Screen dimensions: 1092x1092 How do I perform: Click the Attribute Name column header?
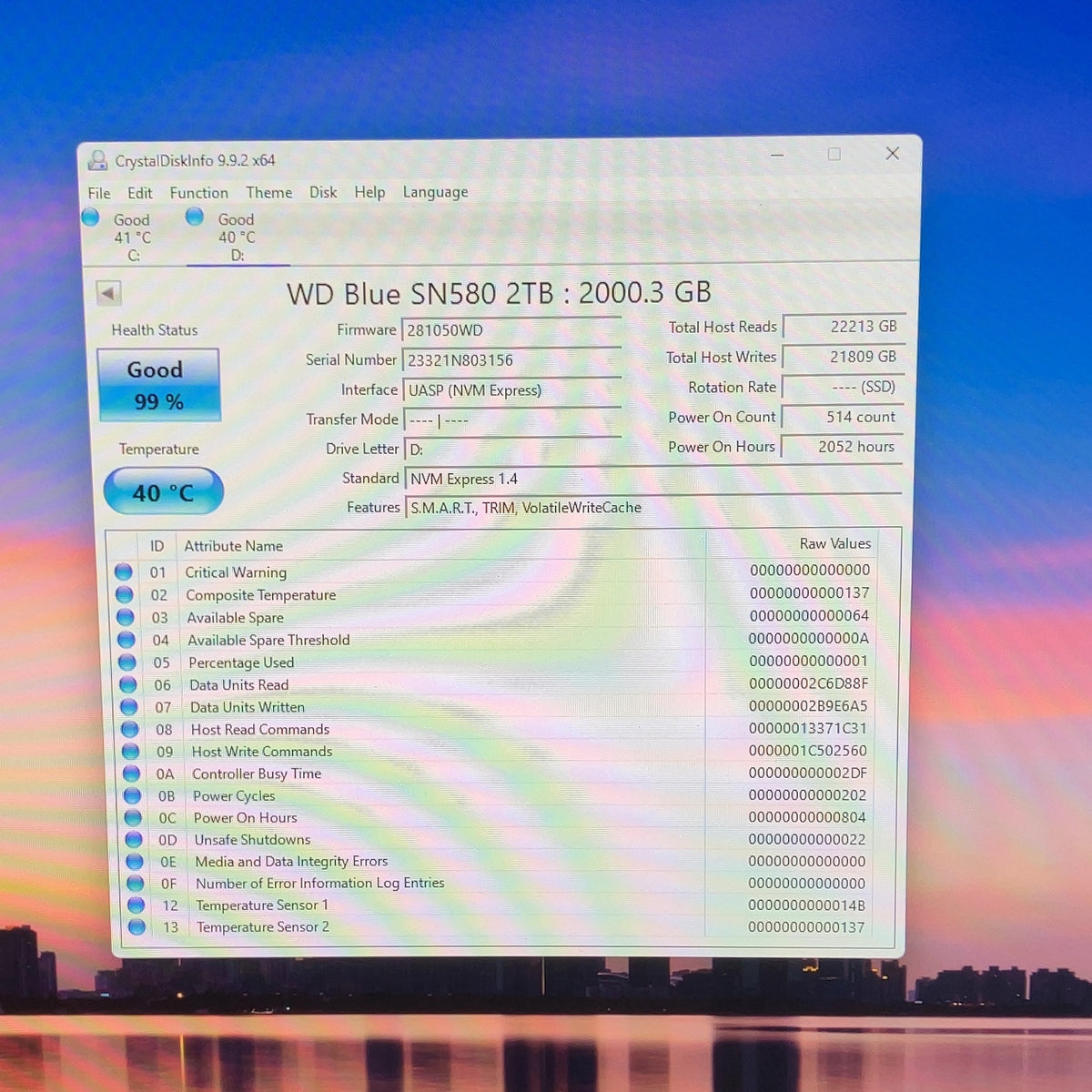click(x=234, y=546)
